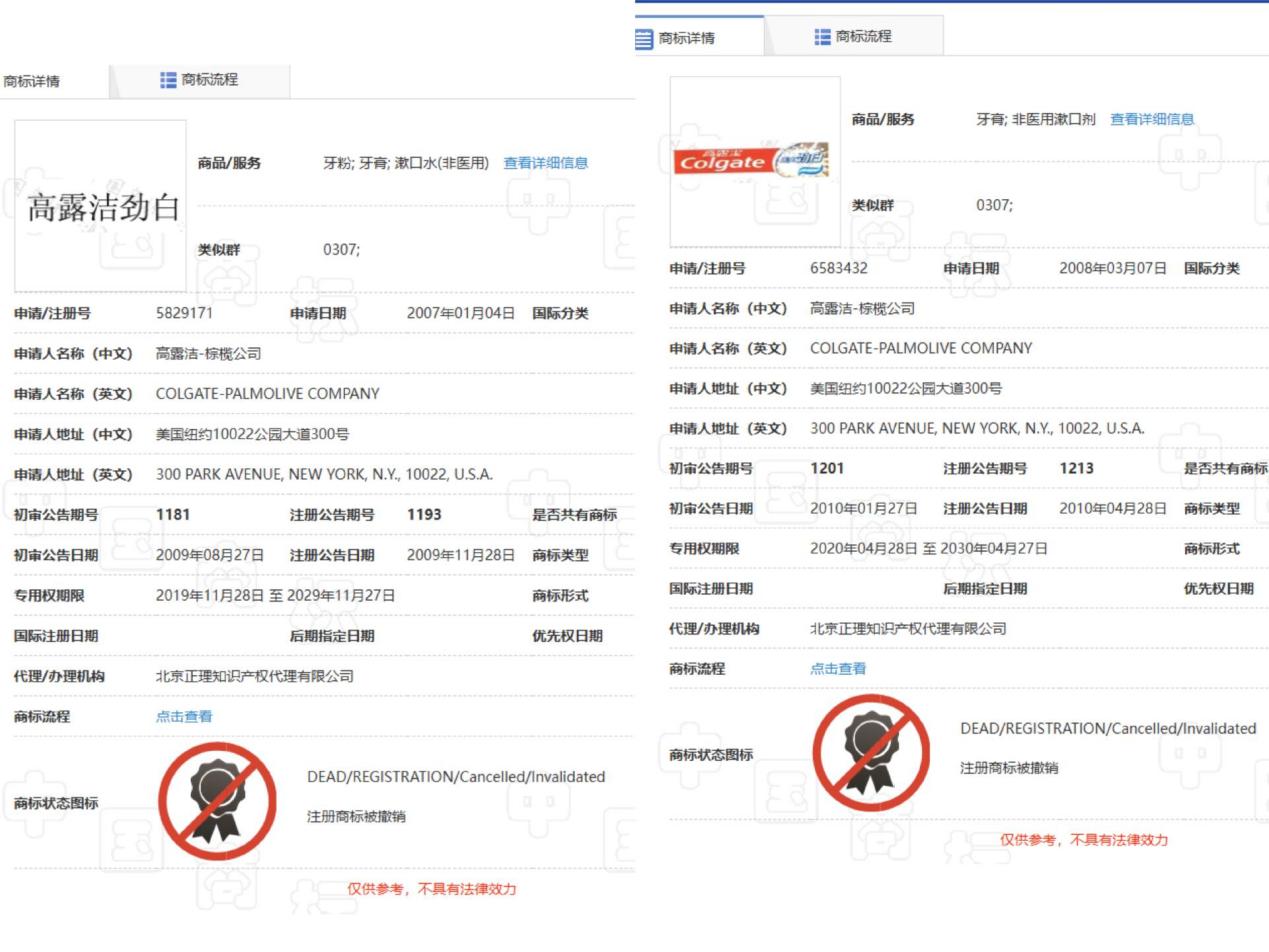
Task: Select registration number 6583432
Action: pyautogui.click(x=839, y=268)
